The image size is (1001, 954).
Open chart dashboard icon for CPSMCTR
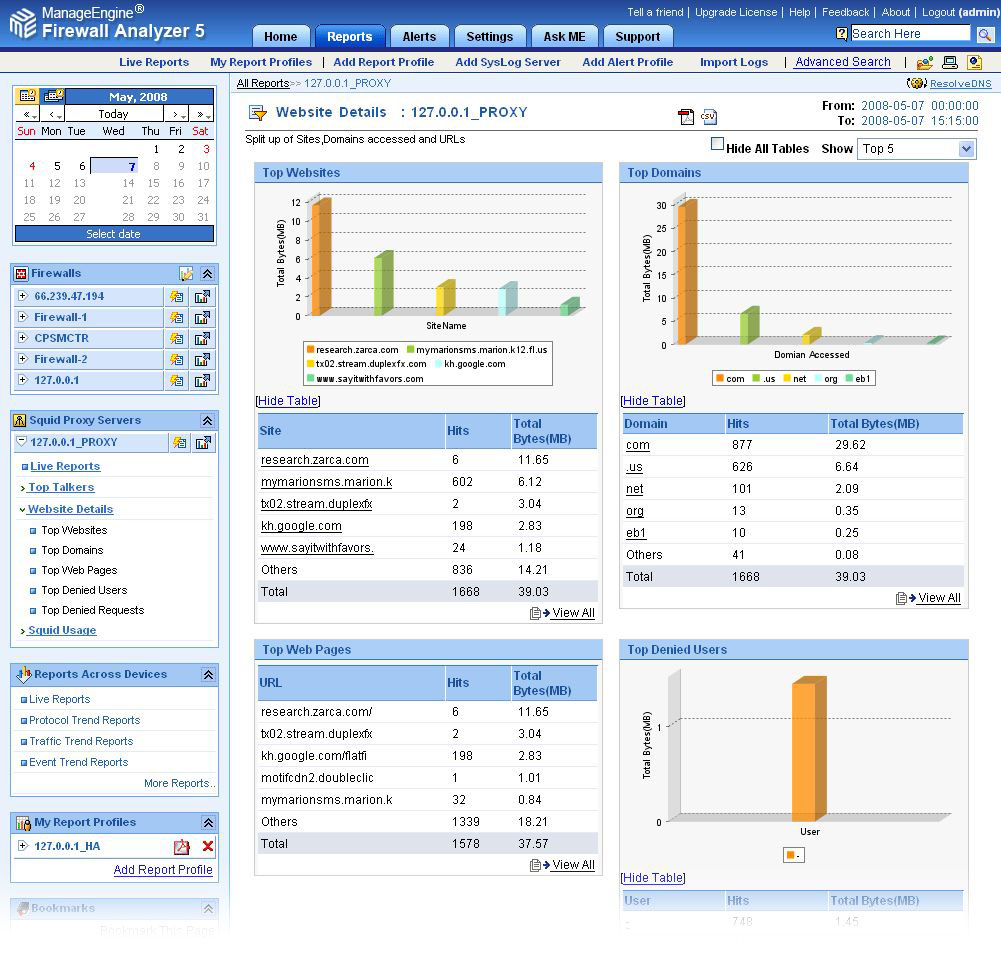point(202,339)
